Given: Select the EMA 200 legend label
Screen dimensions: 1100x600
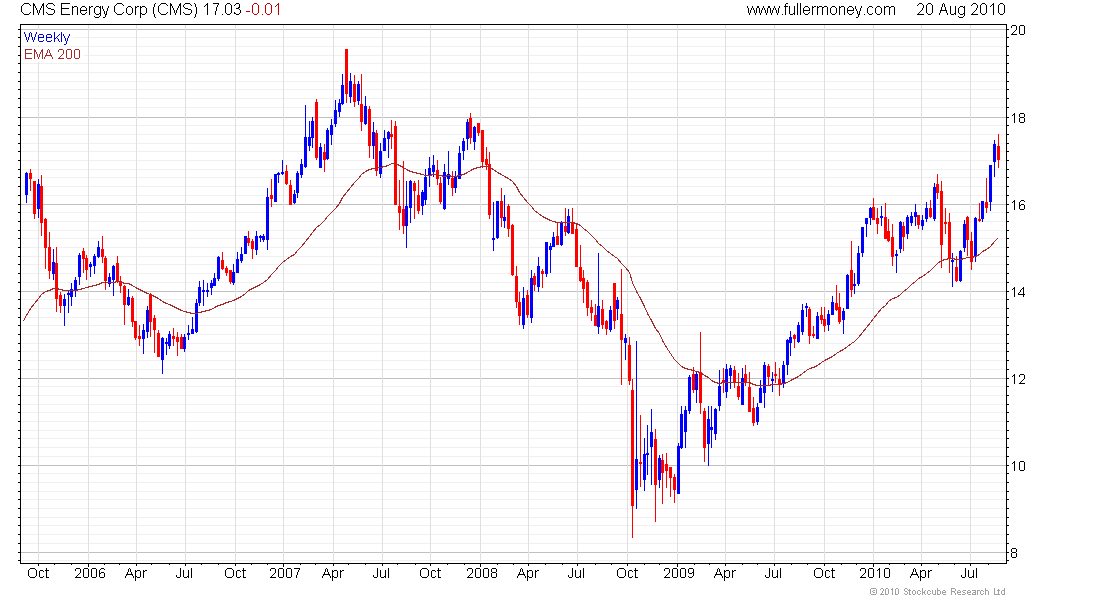Looking at the screenshot, I should point(53,54).
